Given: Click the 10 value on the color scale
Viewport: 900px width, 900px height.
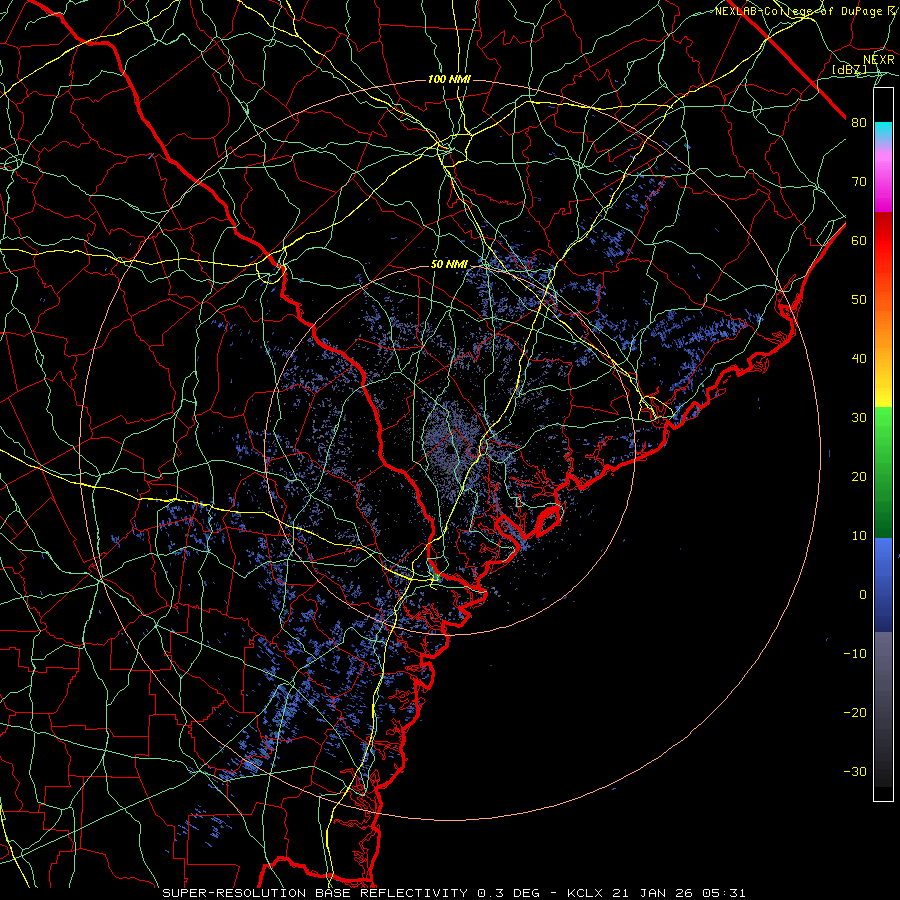Looking at the screenshot, I should tap(859, 536).
